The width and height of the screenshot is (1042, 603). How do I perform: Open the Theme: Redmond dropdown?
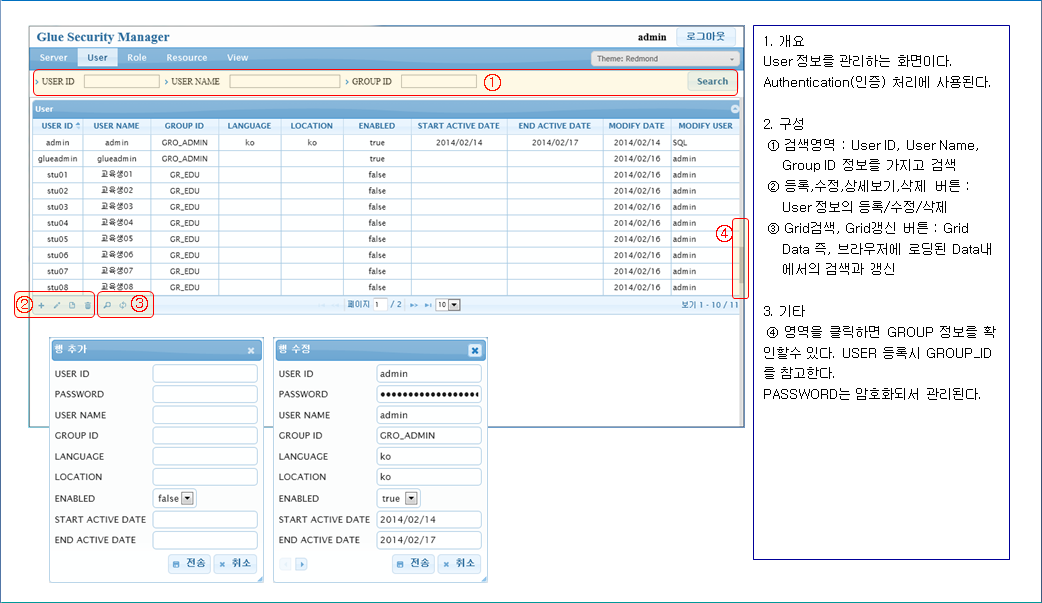coord(664,59)
